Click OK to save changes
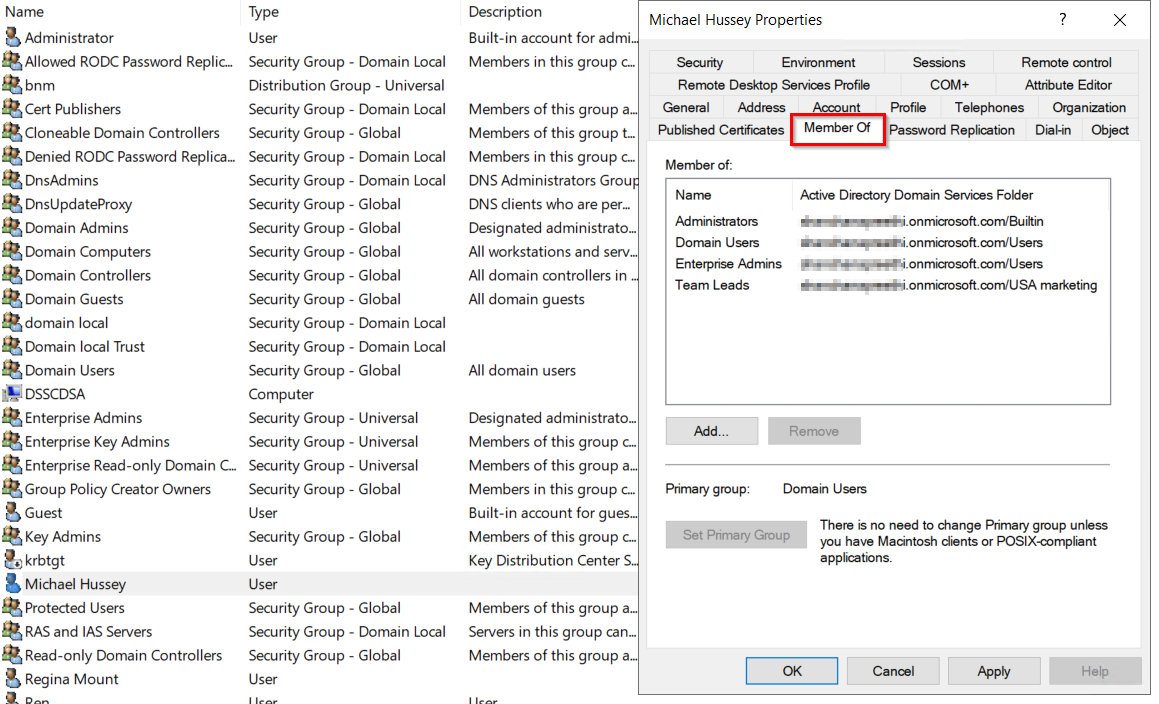Image resolution: width=1159 pixels, height=704 pixels. pyautogui.click(x=791, y=670)
